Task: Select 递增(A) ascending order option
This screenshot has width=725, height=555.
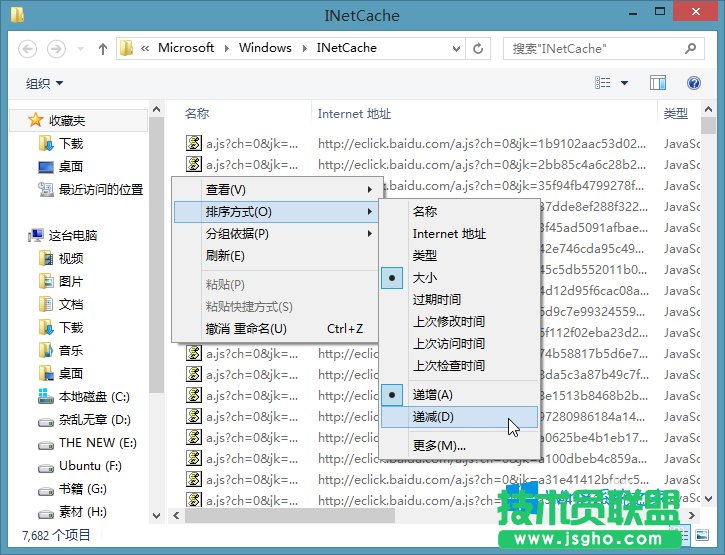Action: (432, 394)
